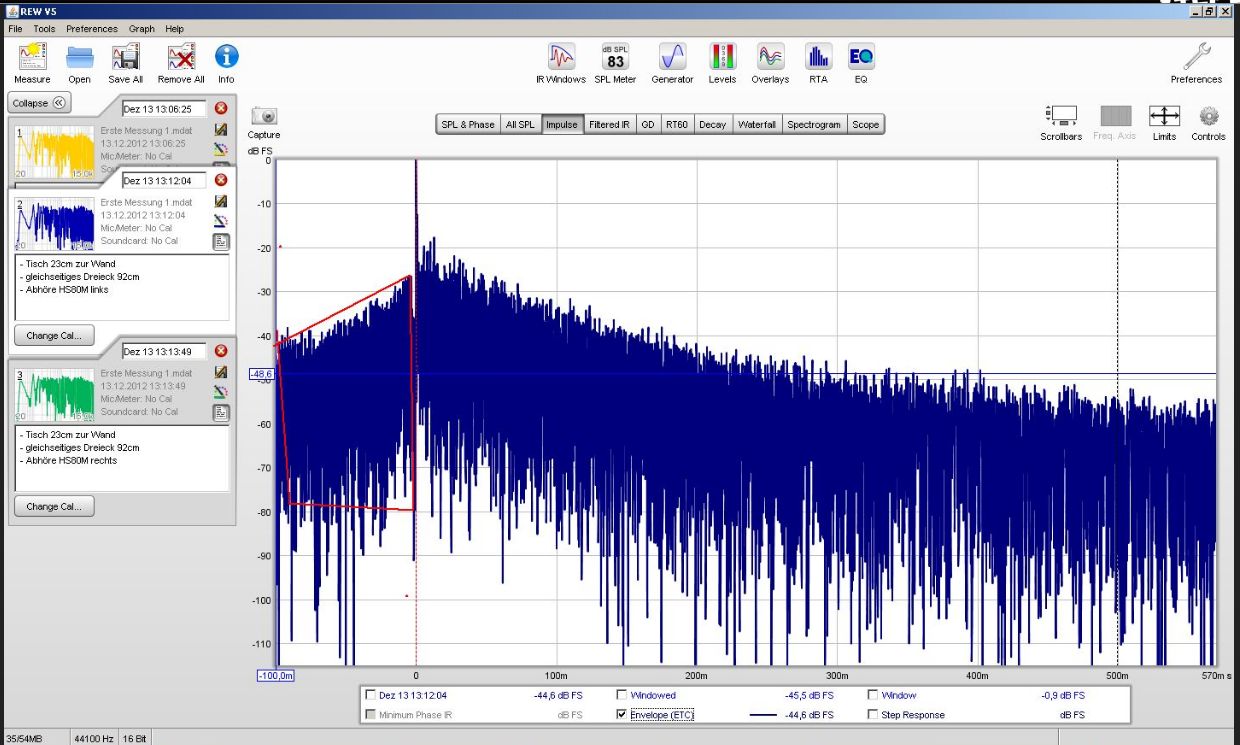The width and height of the screenshot is (1240, 745).
Task: Open the File menu
Action: tap(15, 29)
